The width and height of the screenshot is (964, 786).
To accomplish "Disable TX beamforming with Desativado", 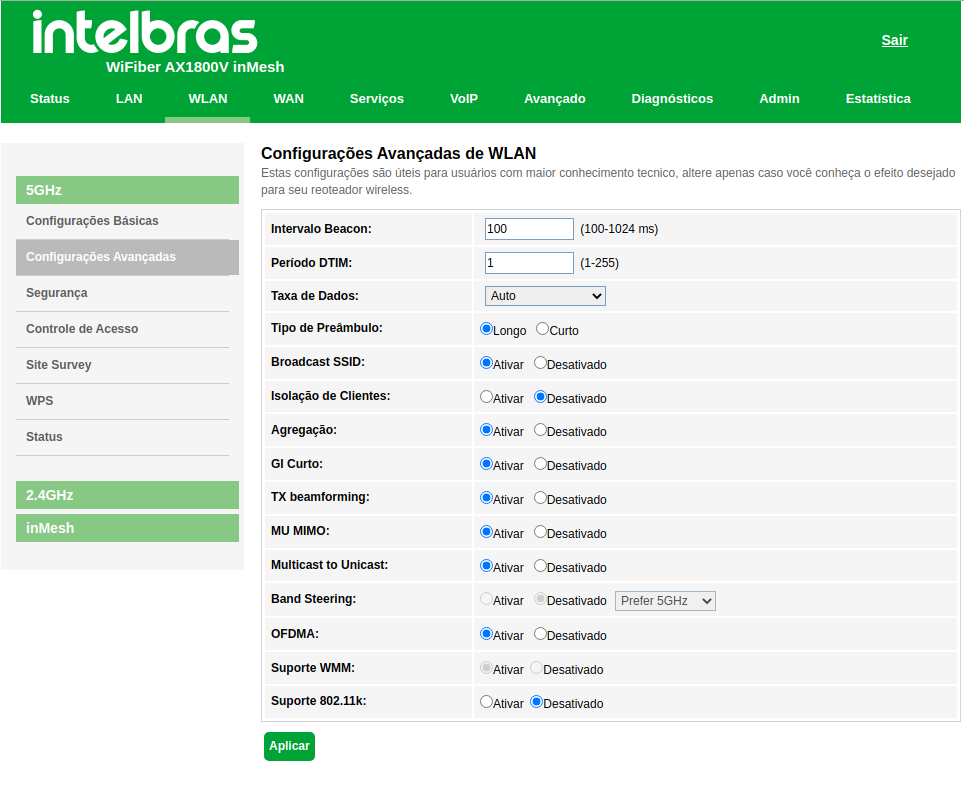I will [x=540, y=498].
